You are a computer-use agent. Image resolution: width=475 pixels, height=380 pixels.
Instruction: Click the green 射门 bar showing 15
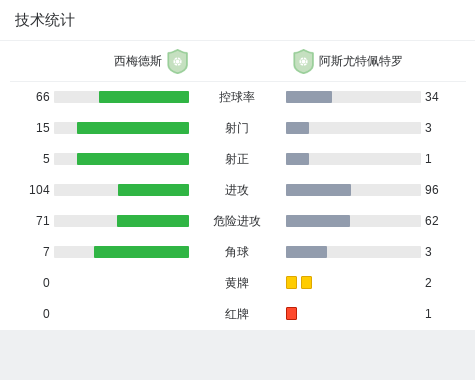tap(133, 128)
